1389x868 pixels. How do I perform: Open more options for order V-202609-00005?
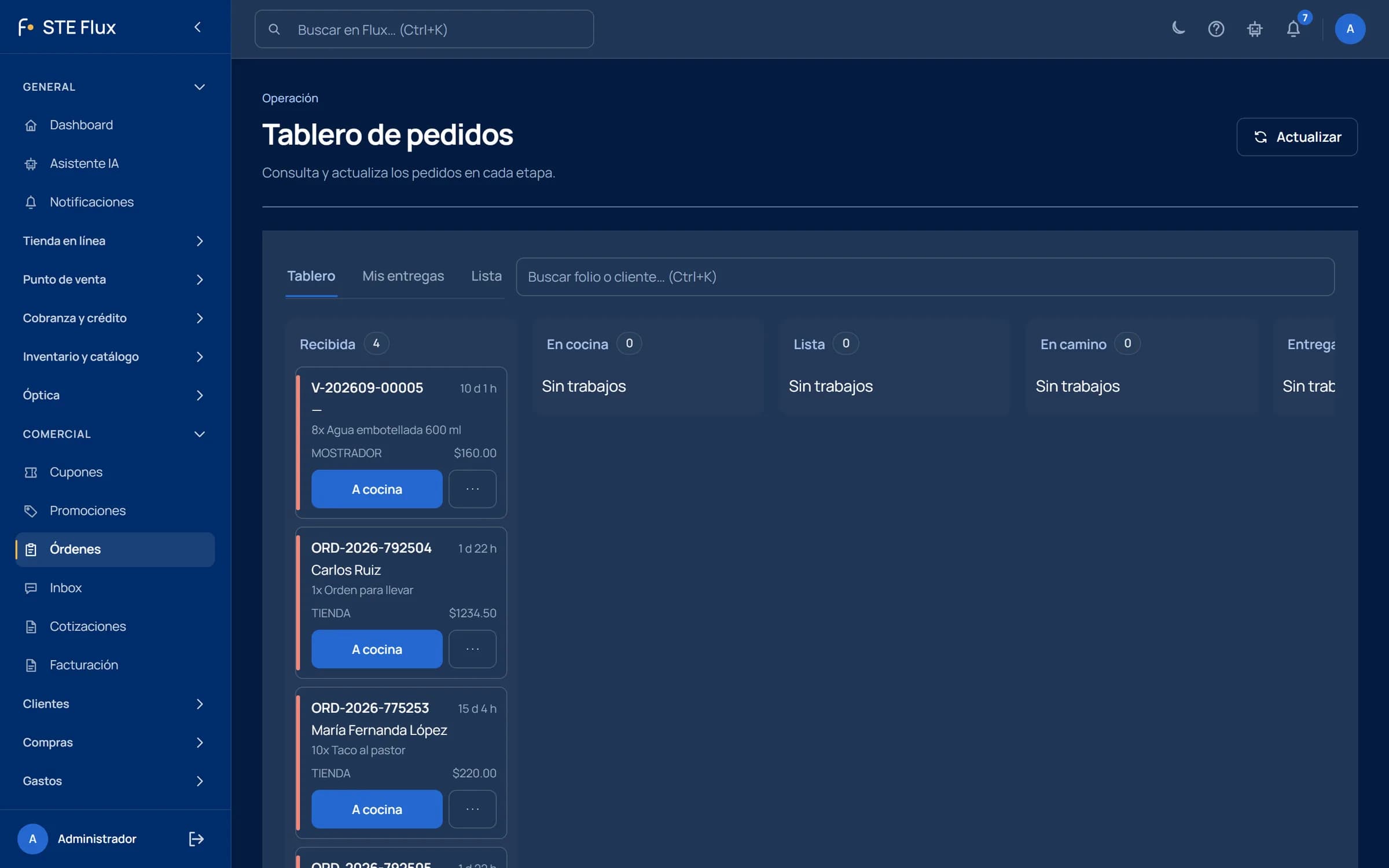coord(472,490)
